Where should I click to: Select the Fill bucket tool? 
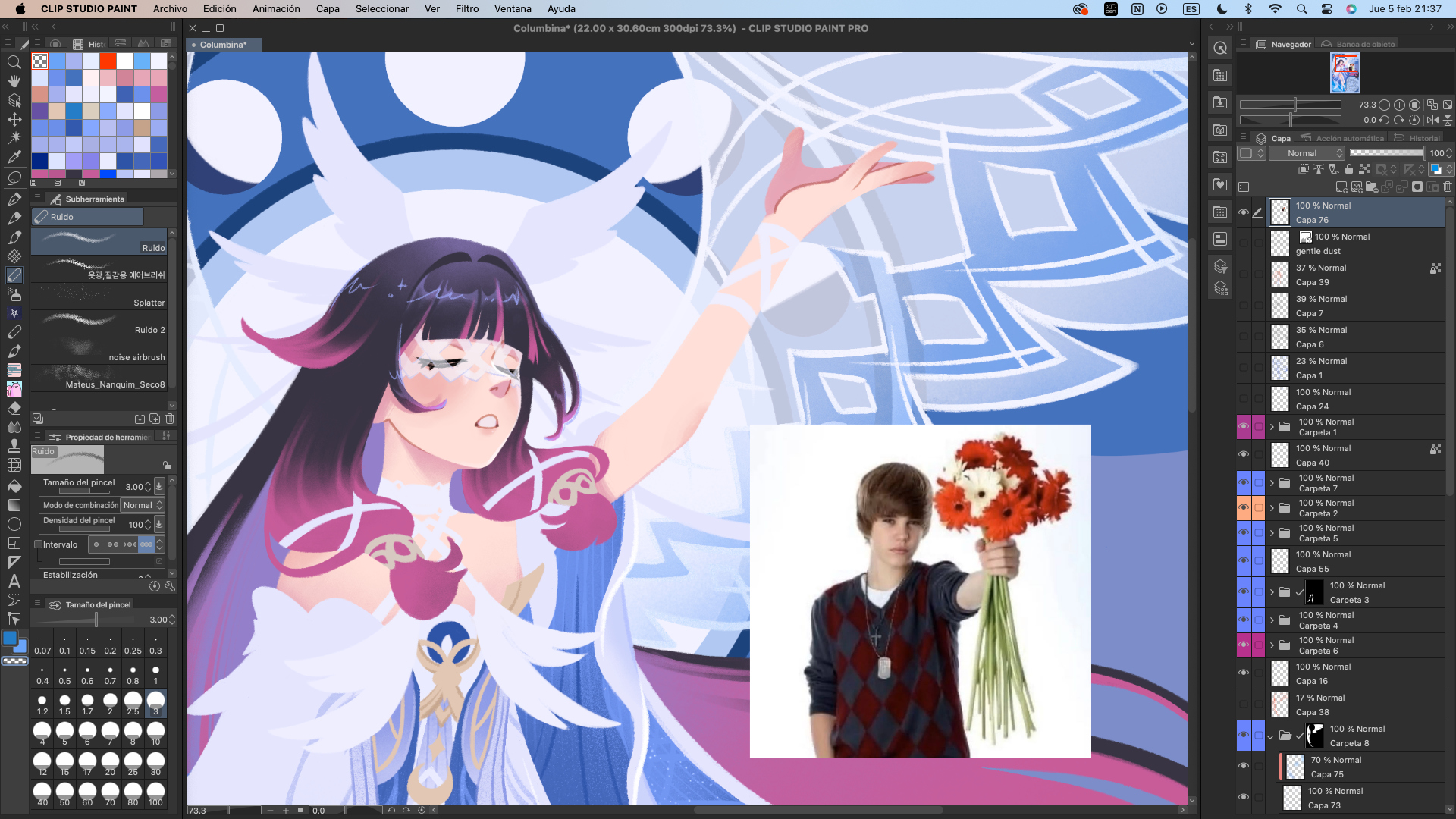[14, 485]
